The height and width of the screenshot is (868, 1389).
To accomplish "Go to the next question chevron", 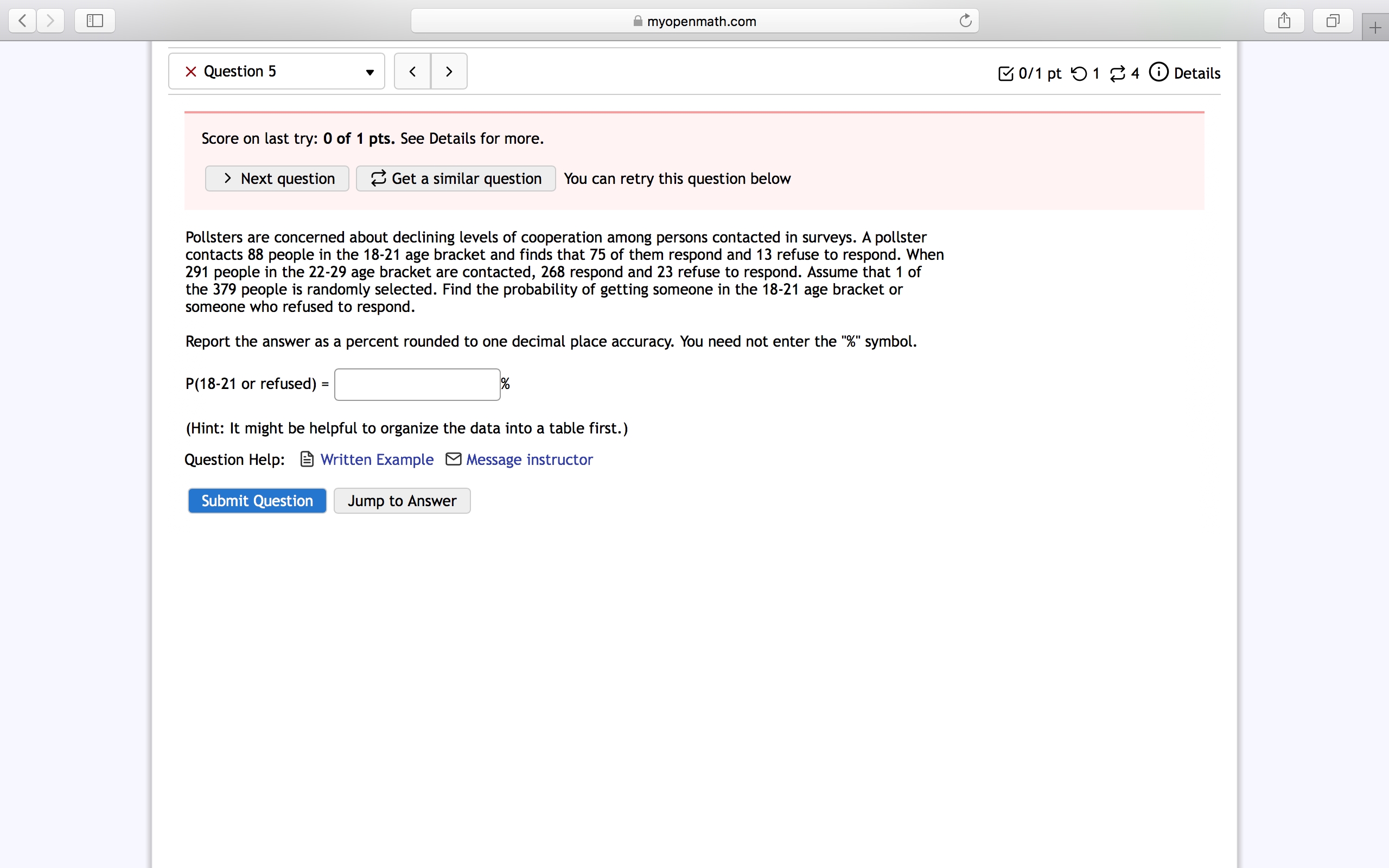I will (x=449, y=71).
